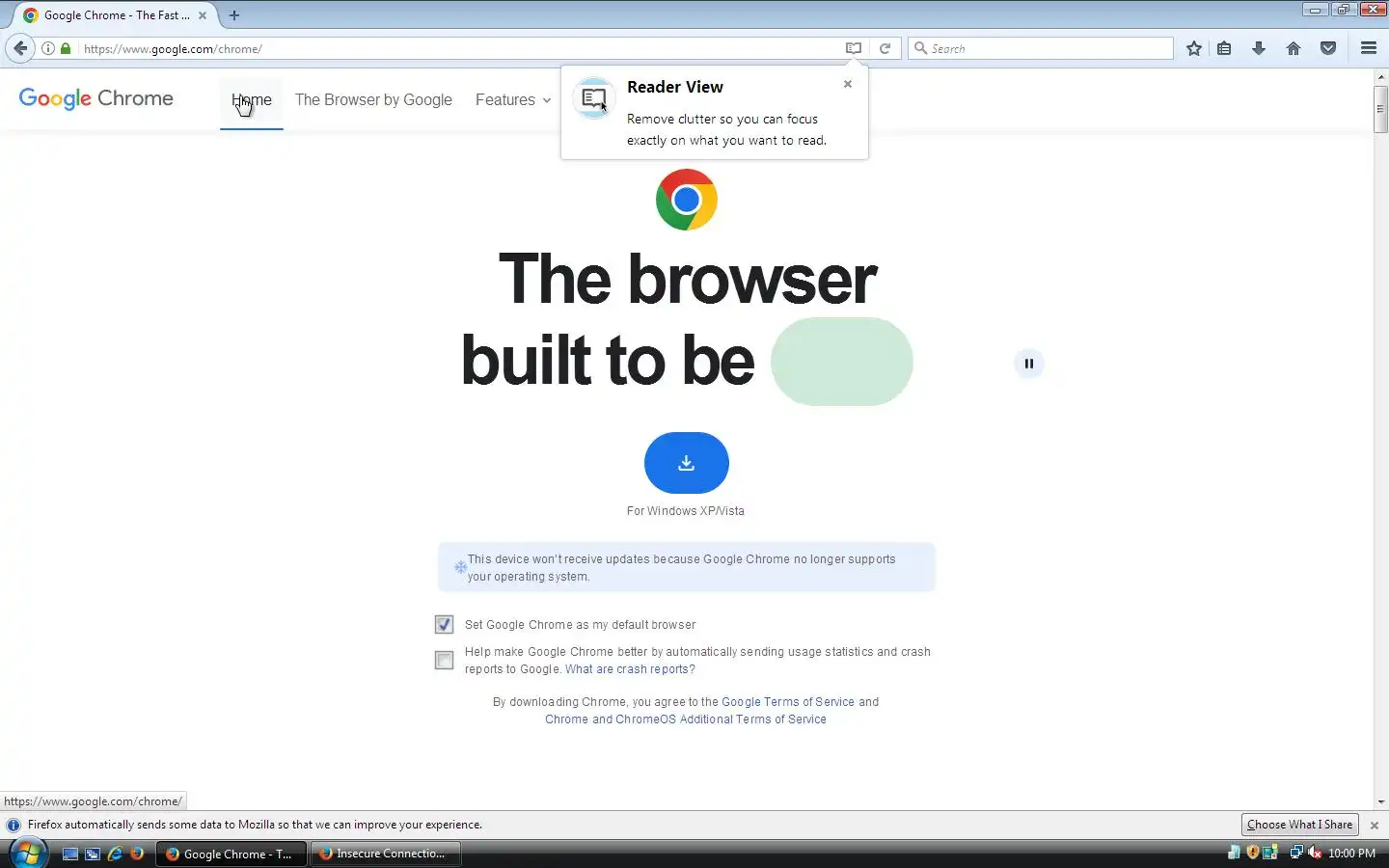Screen dimensions: 1389x868
Task: Save page to Pocket icon
Action: 1328,48
